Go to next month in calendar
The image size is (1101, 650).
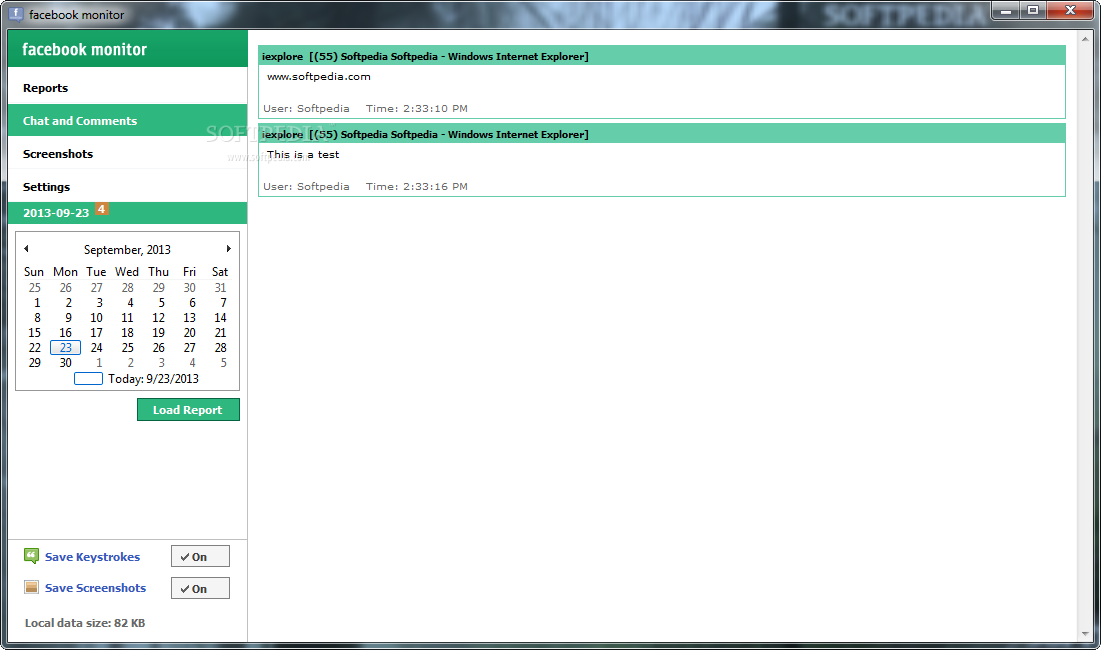click(228, 248)
